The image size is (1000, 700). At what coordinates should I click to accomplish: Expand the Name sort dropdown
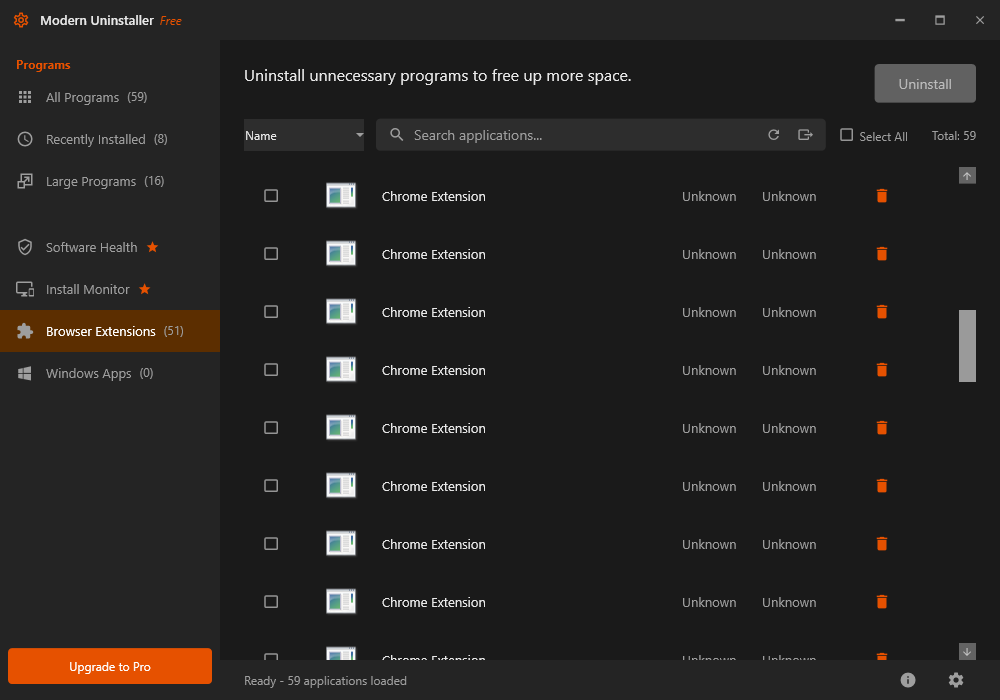click(x=304, y=135)
